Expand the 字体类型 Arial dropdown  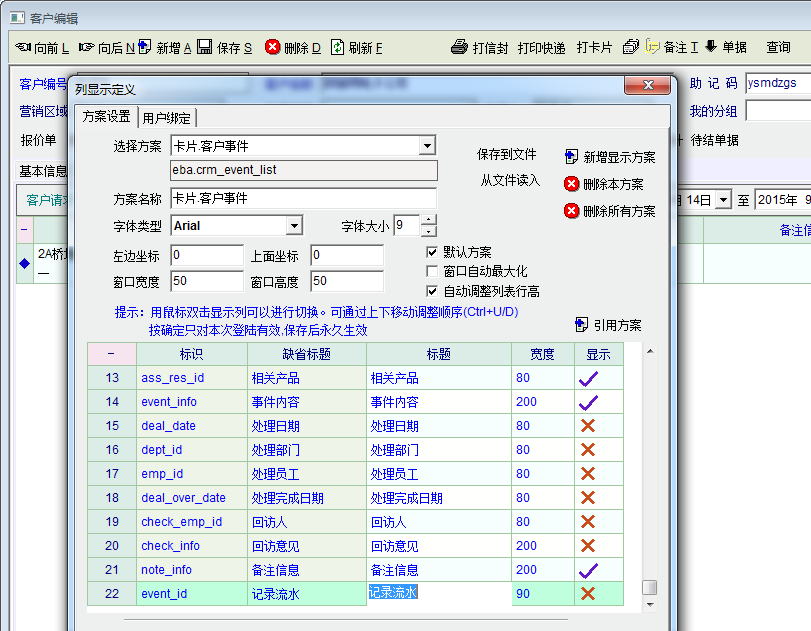tap(294, 226)
